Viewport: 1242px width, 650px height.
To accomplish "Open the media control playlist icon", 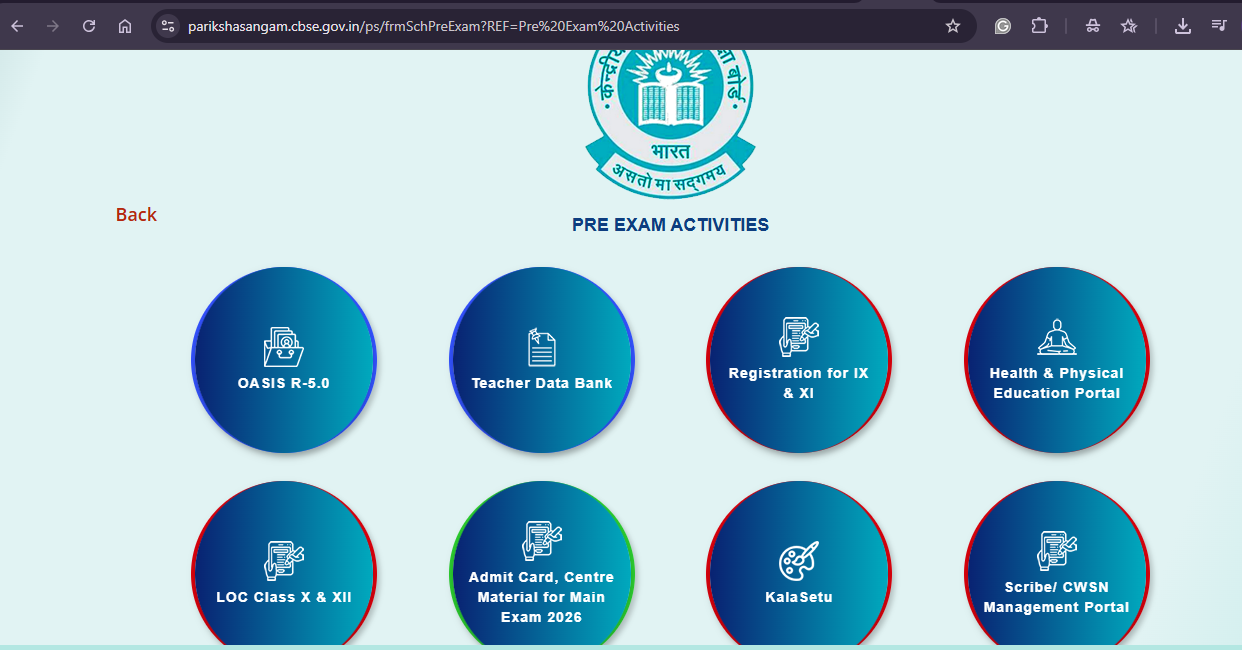I will point(1219,26).
